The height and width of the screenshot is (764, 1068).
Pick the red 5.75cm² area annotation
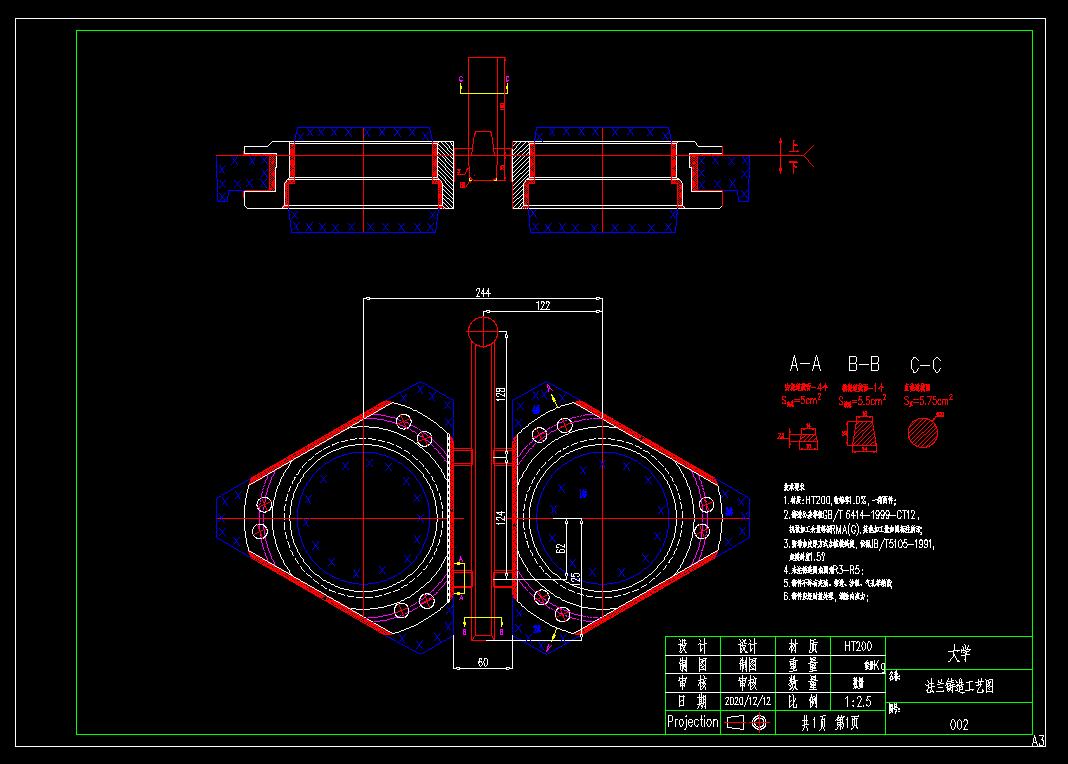(x=928, y=400)
